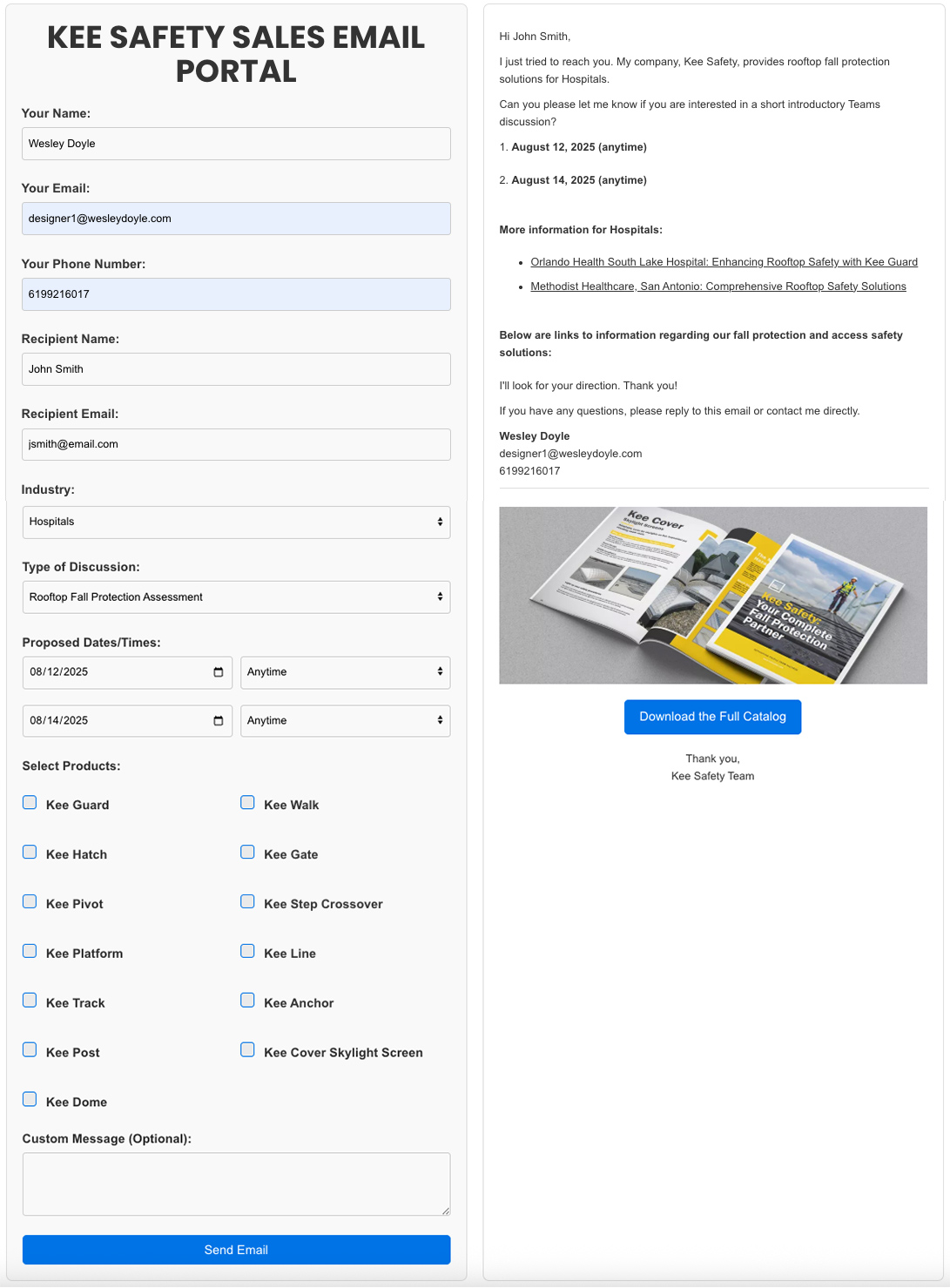Check the Kee Anchor product
Screen dimensions: 950x1288
pos(248,1001)
